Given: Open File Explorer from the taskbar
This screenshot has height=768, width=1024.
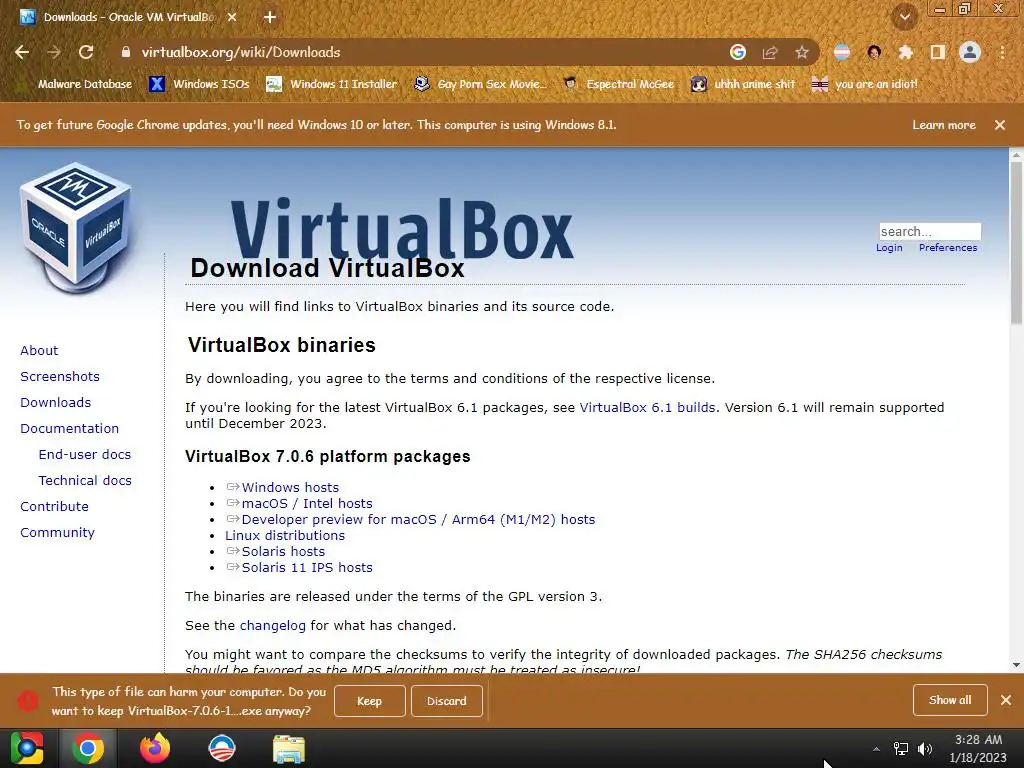Looking at the screenshot, I should 289,748.
